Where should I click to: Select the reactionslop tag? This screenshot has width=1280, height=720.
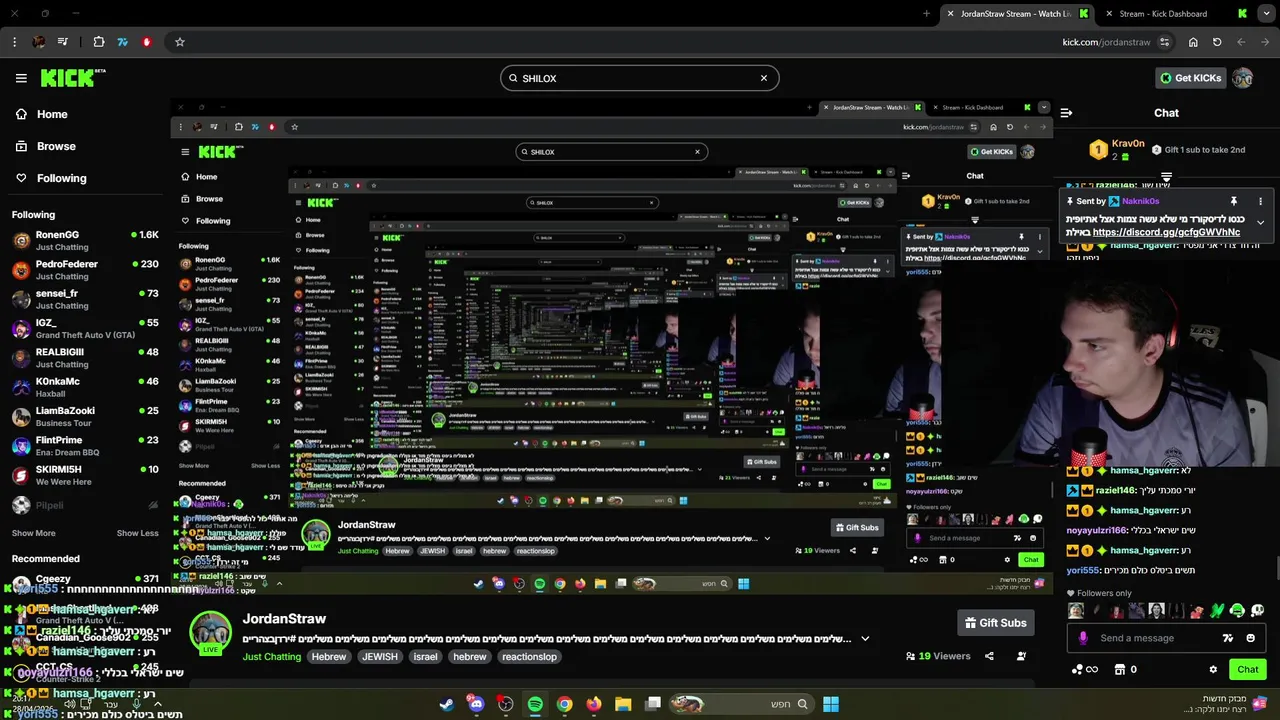point(529,657)
